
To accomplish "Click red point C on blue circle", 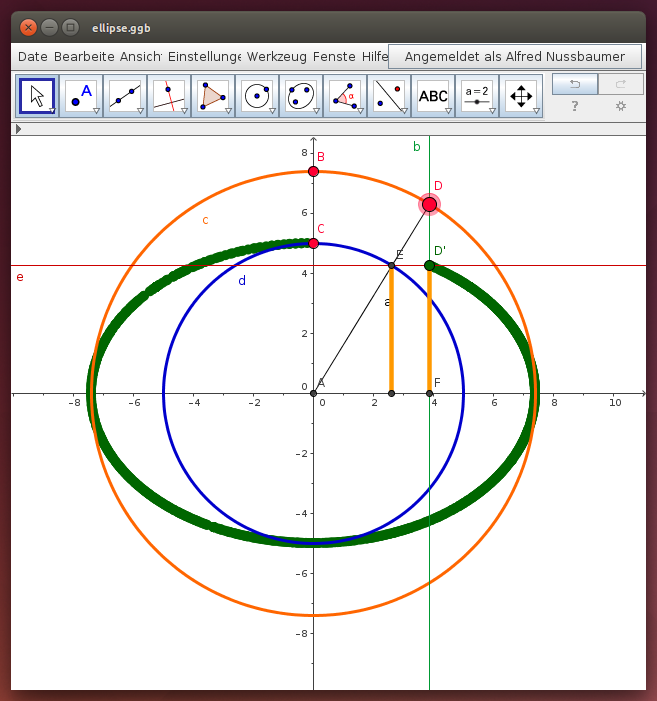I will click(x=313, y=243).
